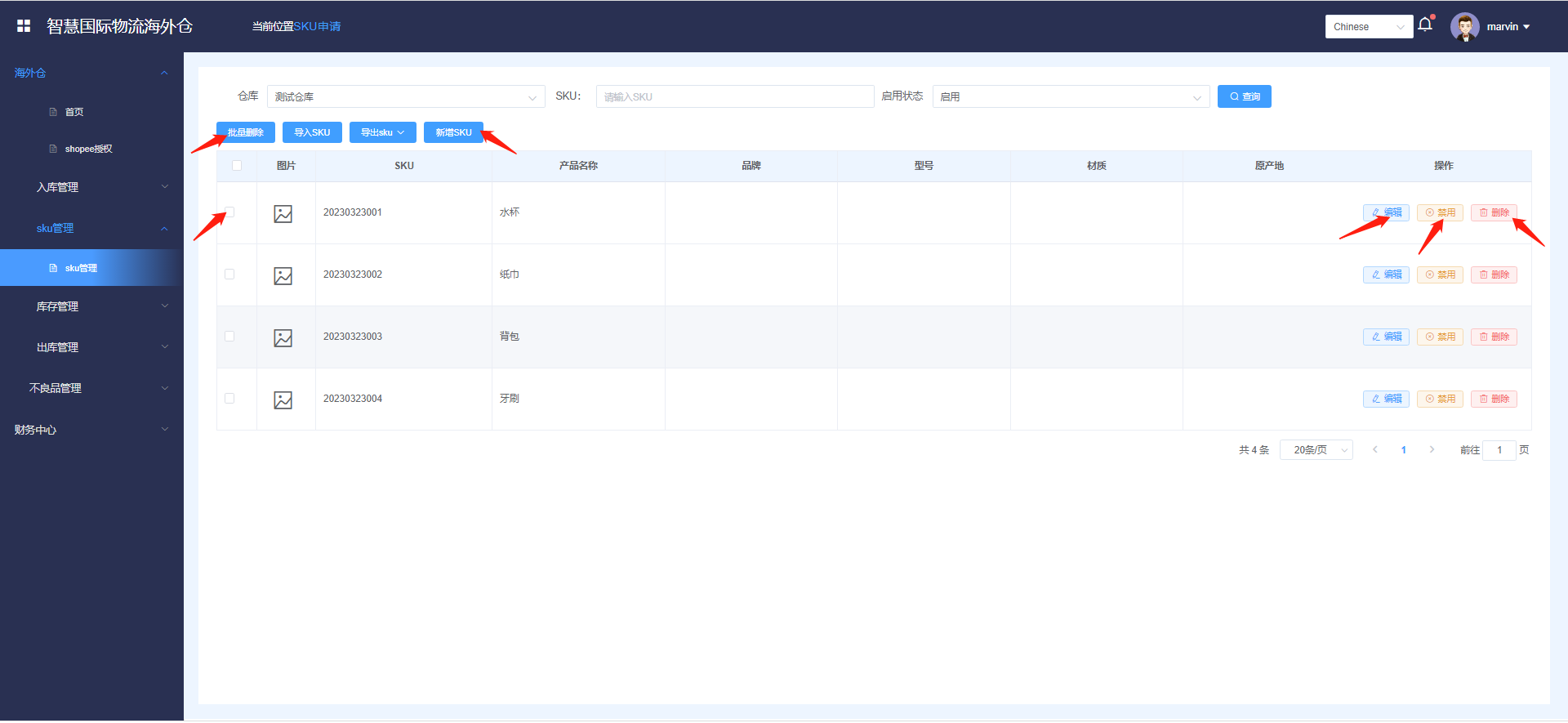Click image placeholder for SKU 20230323001
1568x723 pixels.
(283, 214)
